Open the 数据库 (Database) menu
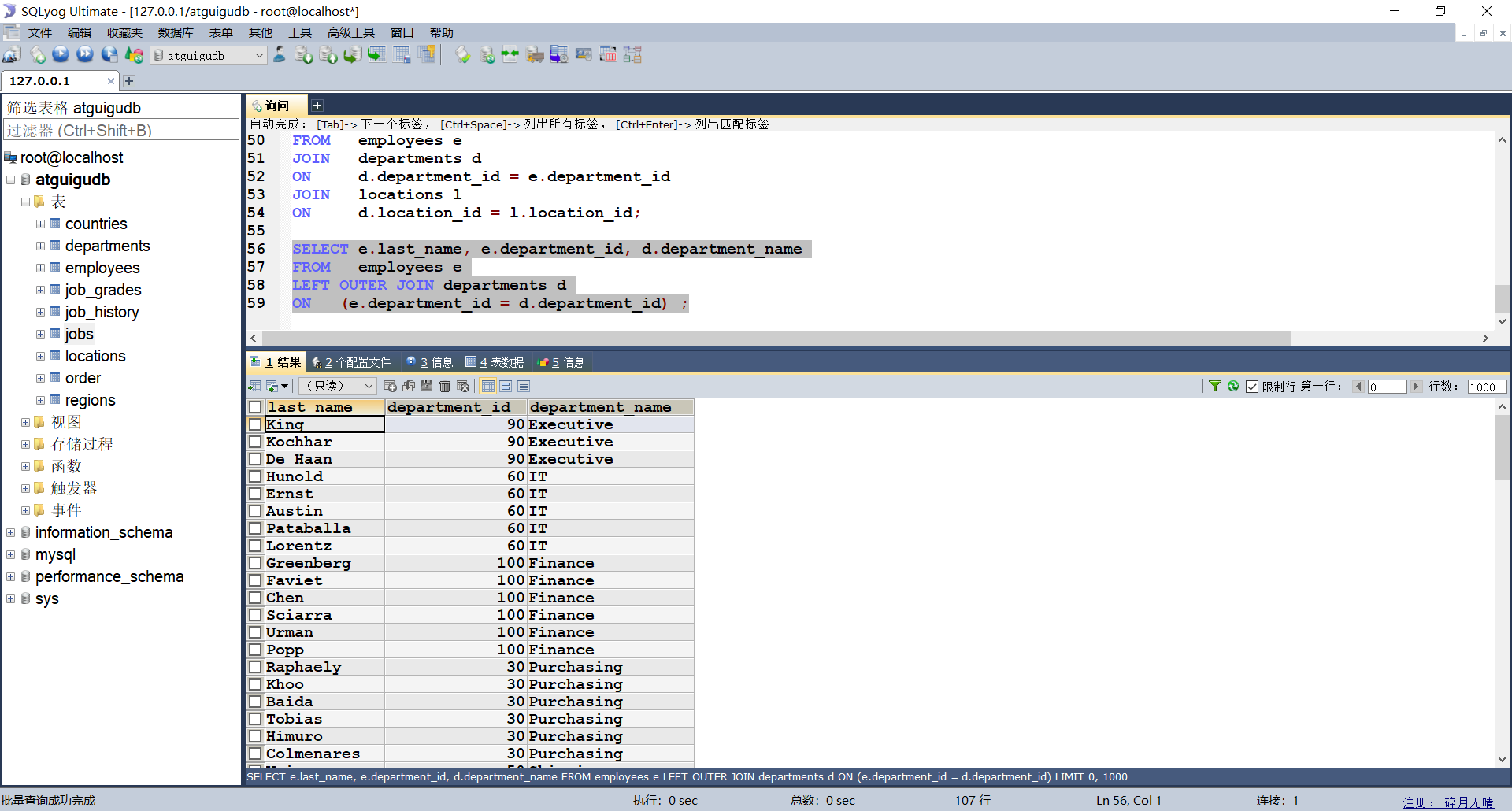Viewport: 1512px width, 811px height. [x=176, y=32]
